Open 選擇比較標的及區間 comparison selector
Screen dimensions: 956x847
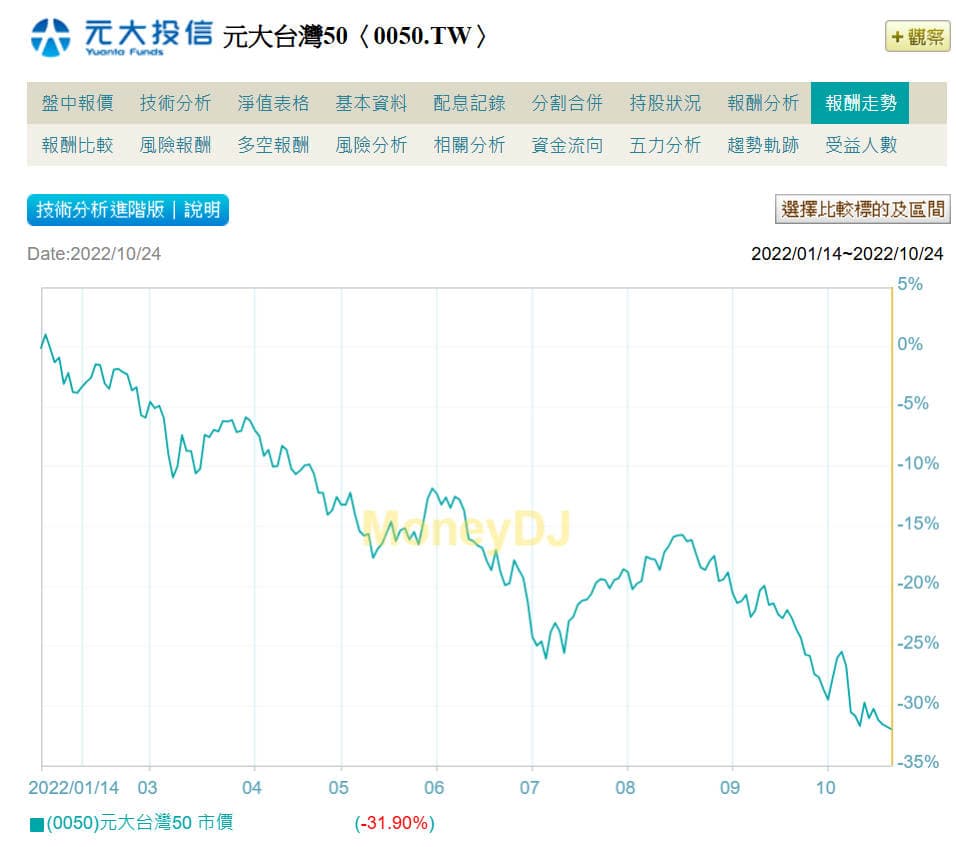tap(861, 210)
